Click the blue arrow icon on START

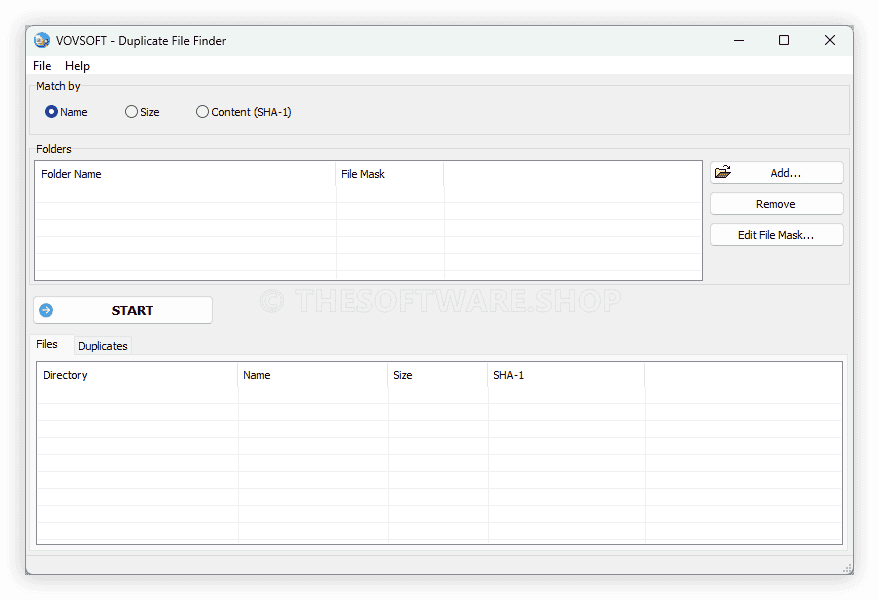pyautogui.click(x=47, y=310)
